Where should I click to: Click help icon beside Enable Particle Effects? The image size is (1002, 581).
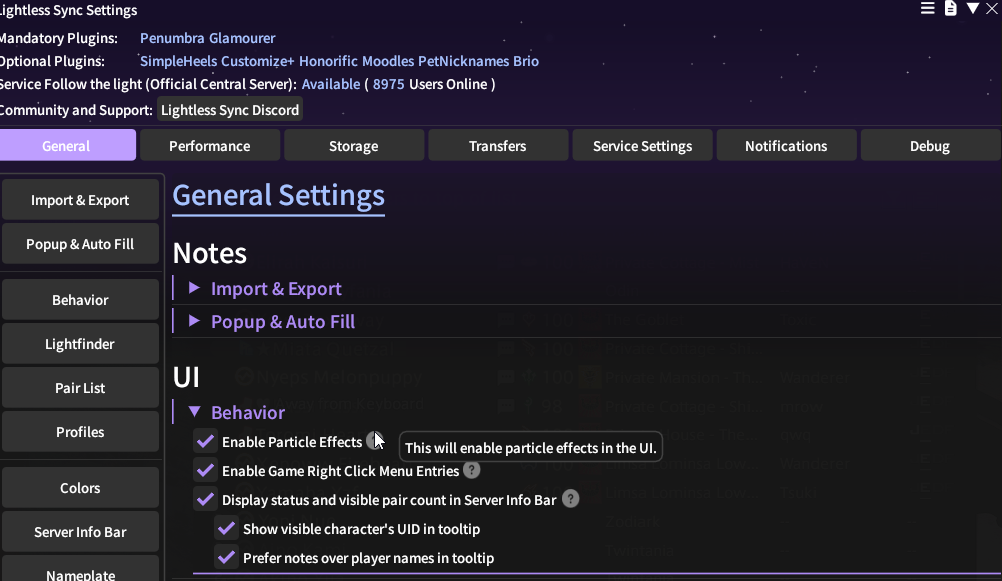(x=374, y=441)
